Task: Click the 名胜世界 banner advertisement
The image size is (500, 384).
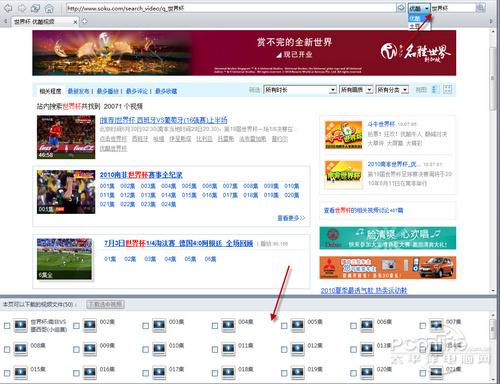Action: [x=244, y=53]
